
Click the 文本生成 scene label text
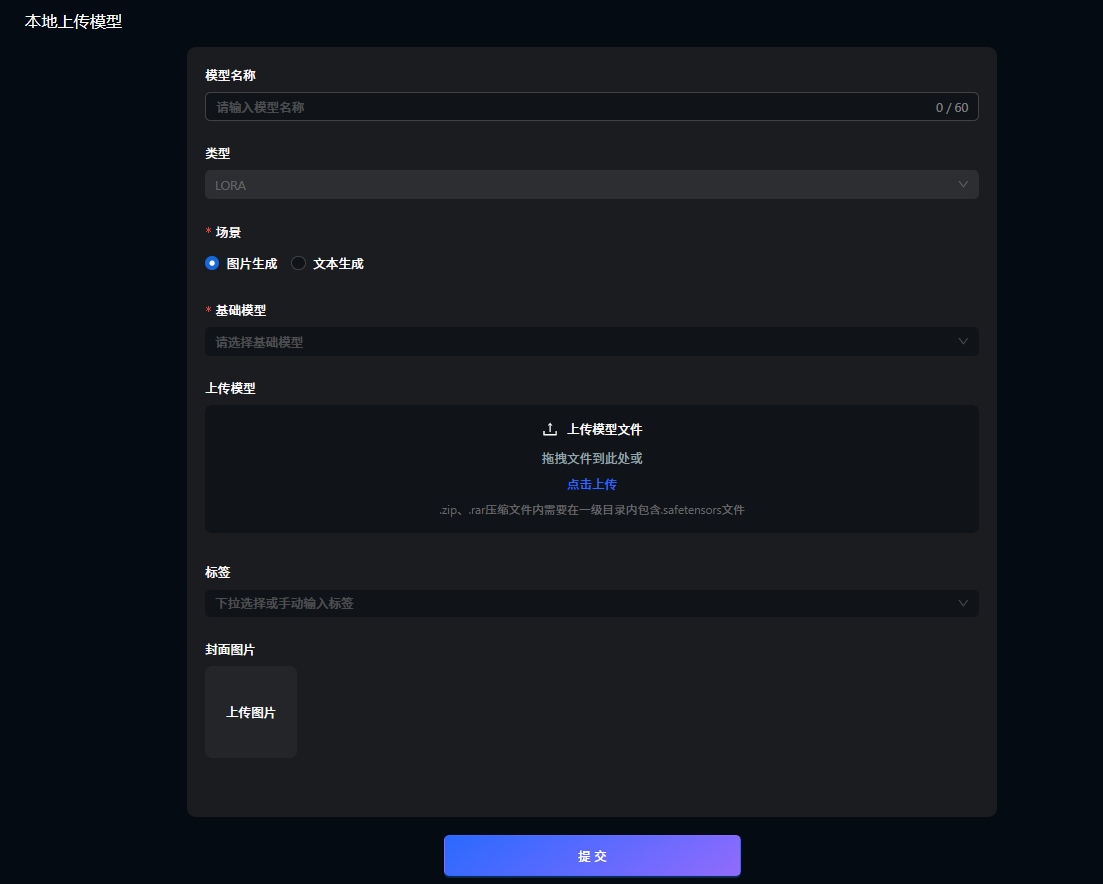(338, 264)
